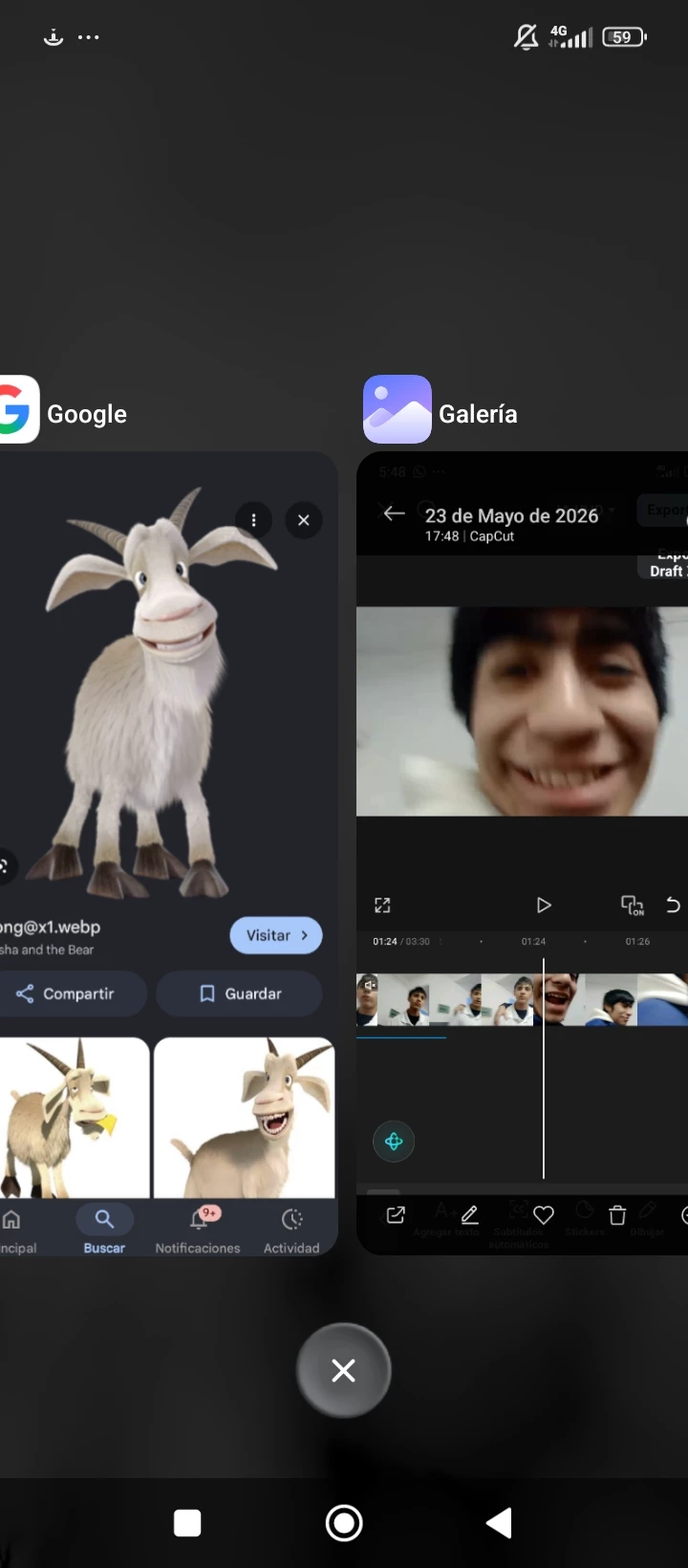Image resolution: width=688 pixels, height=1568 pixels.
Task: Tap the white playhead line on timeline
Action: [544, 1067]
